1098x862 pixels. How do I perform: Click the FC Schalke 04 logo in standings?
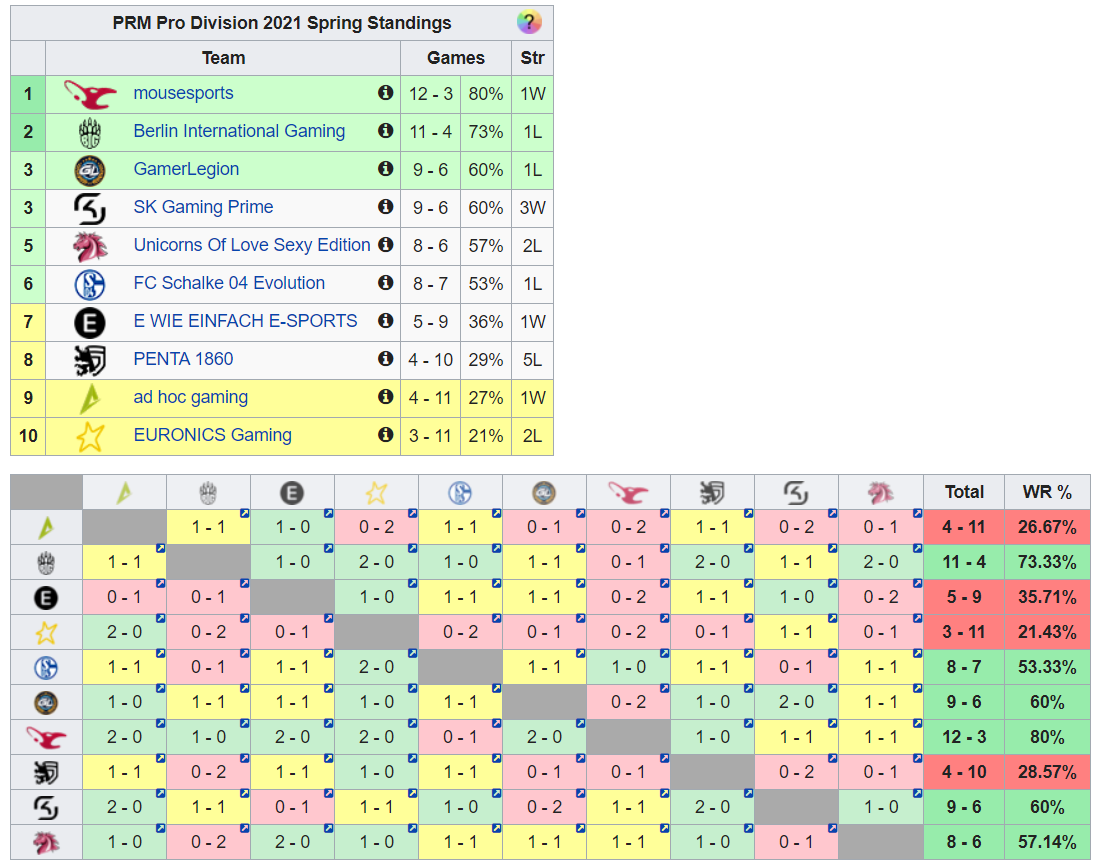click(x=90, y=284)
